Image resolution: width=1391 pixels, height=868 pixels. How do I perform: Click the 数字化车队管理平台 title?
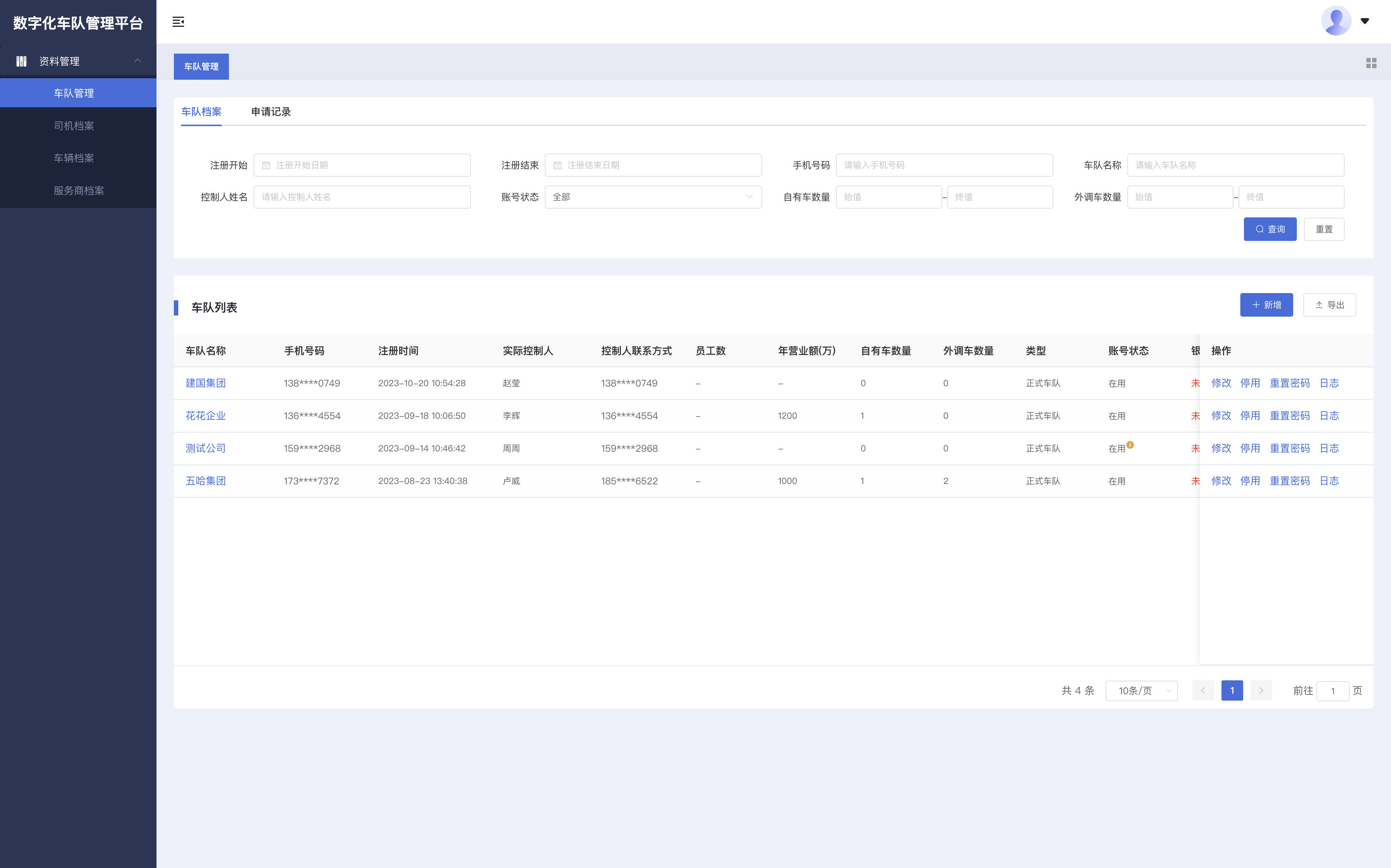click(78, 23)
